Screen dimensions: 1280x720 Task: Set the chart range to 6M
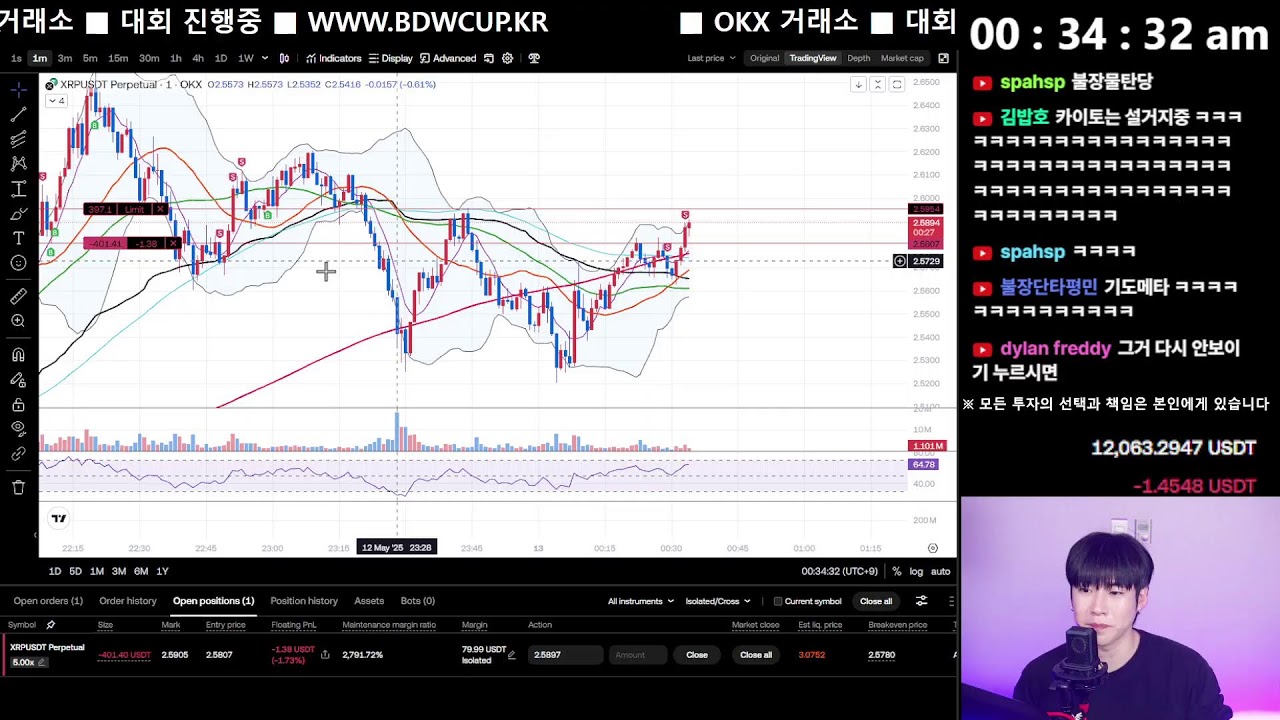point(141,571)
